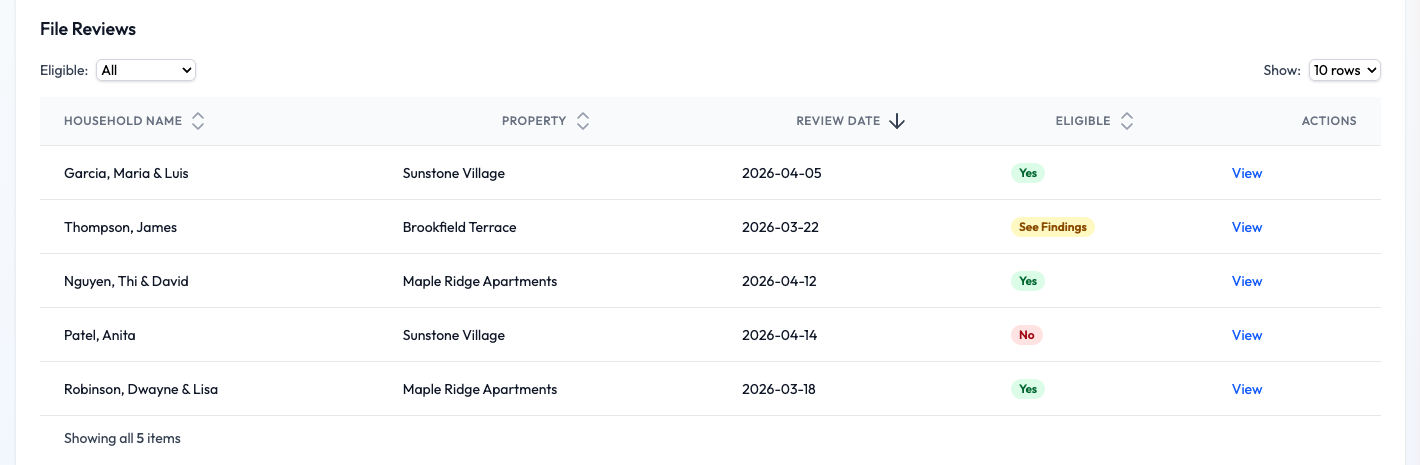This screenshot has width=1420, height=465.
Task: View the Garcia, Maria & Luis review
Action: [x=1246, y=173]
